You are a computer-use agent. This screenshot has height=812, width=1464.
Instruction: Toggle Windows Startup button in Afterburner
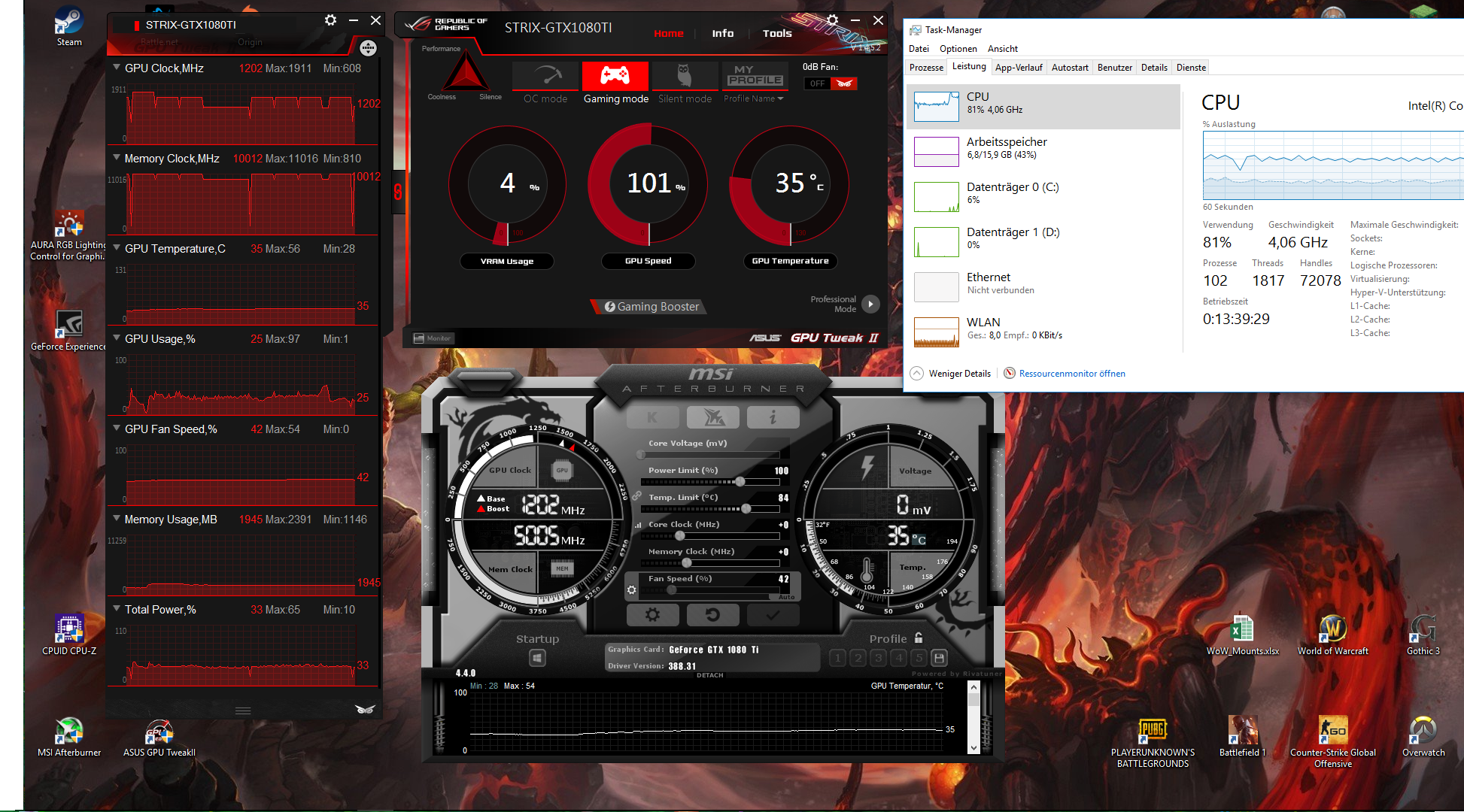[x=537, y=659]
